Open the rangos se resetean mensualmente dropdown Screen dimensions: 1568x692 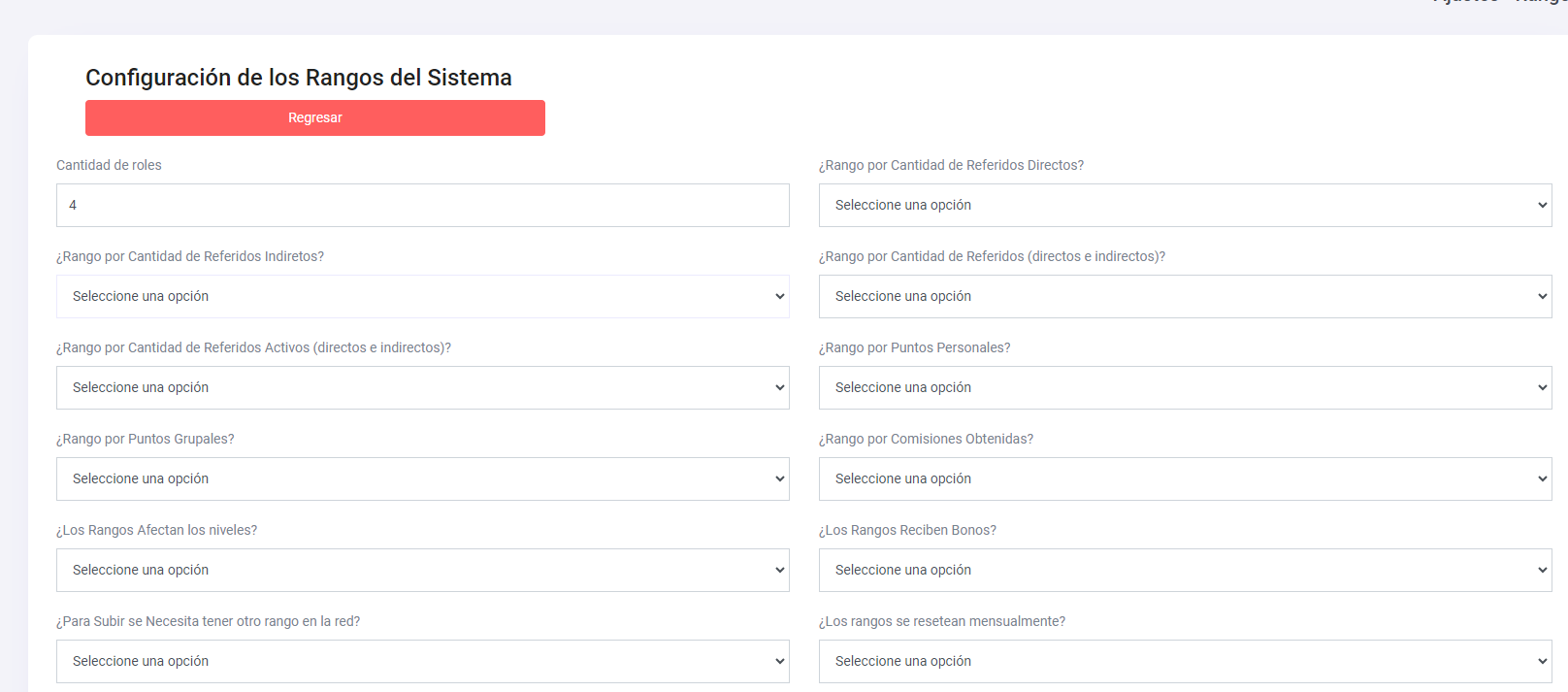(x=1184, y=661)
